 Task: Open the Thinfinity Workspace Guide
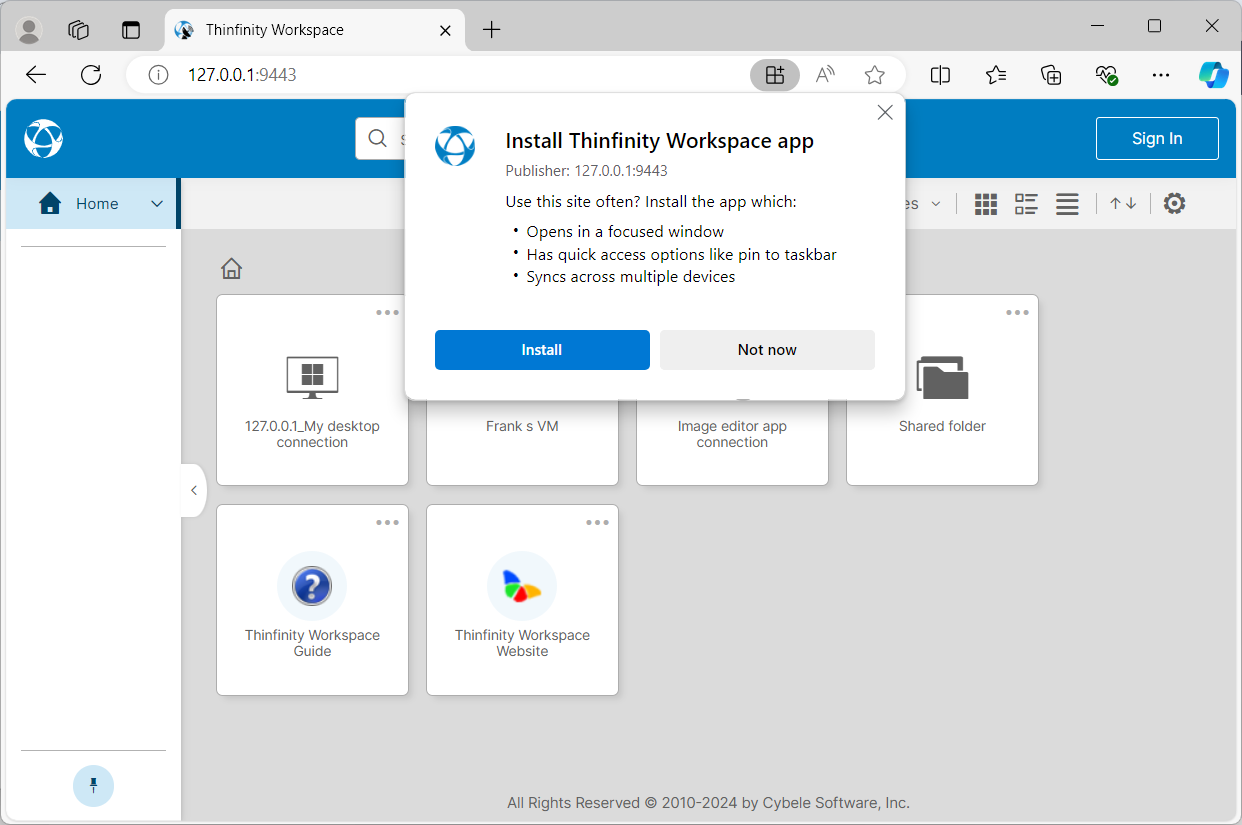pos(312,600)
